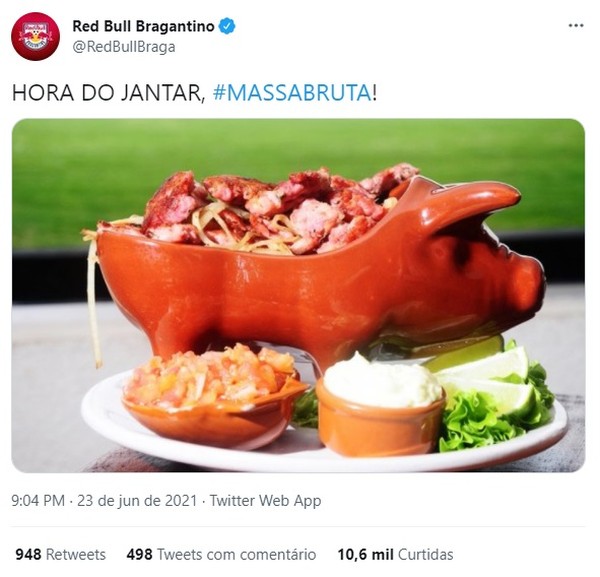Click the lime wedges in the photo
Viewport: 600px width, 577px height.
tap(488, 377)
